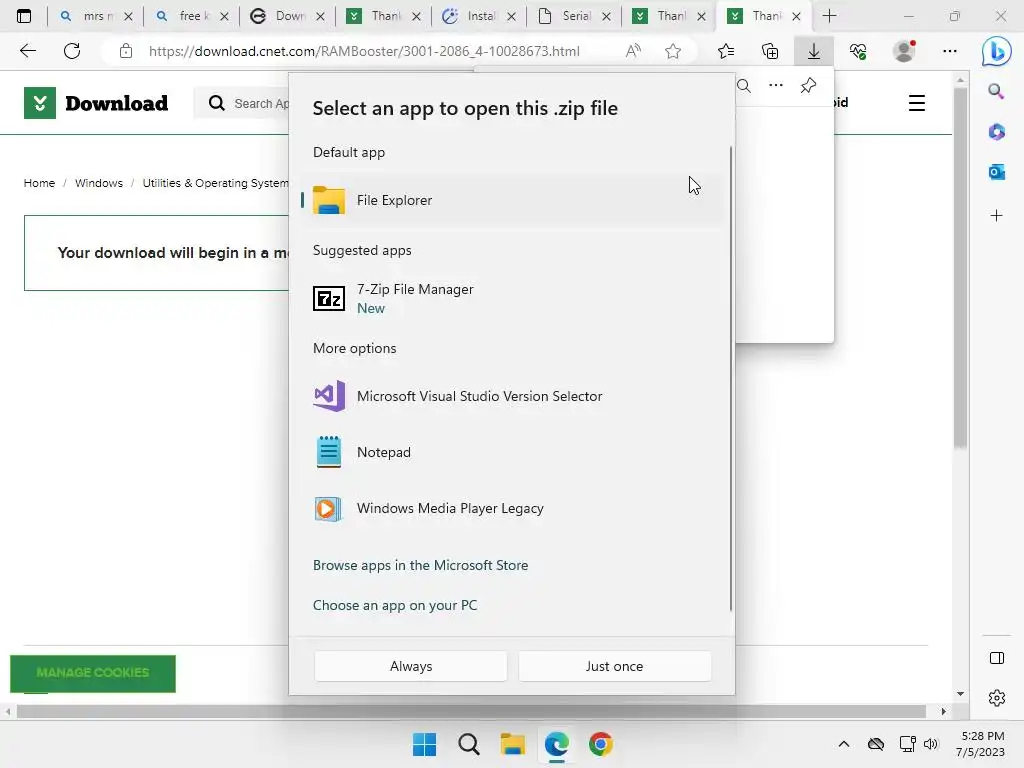Open the Edge Downloads toolbar button

814,51
